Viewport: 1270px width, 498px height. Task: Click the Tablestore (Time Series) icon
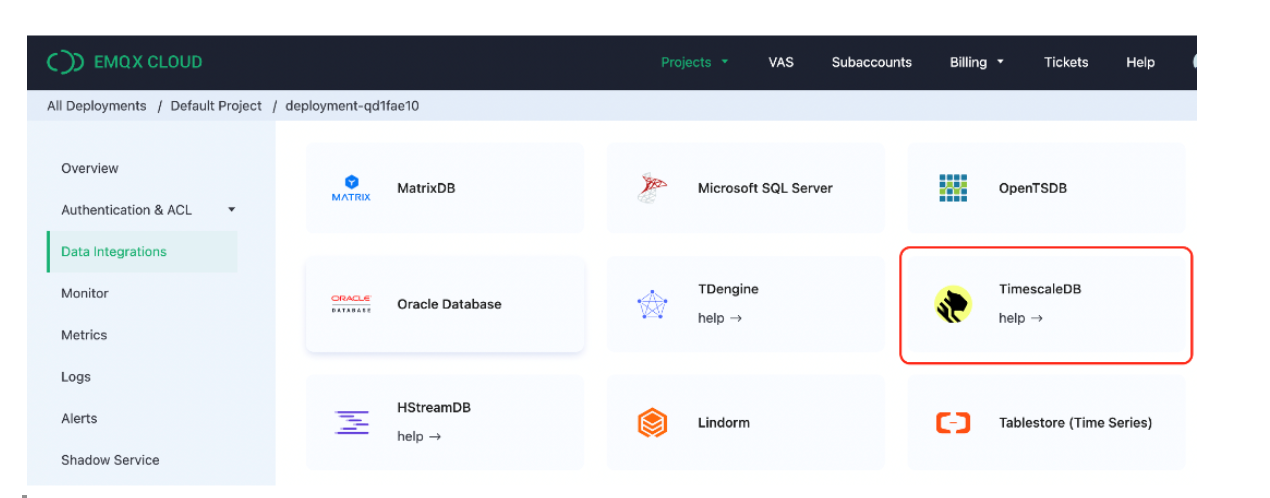953,423
